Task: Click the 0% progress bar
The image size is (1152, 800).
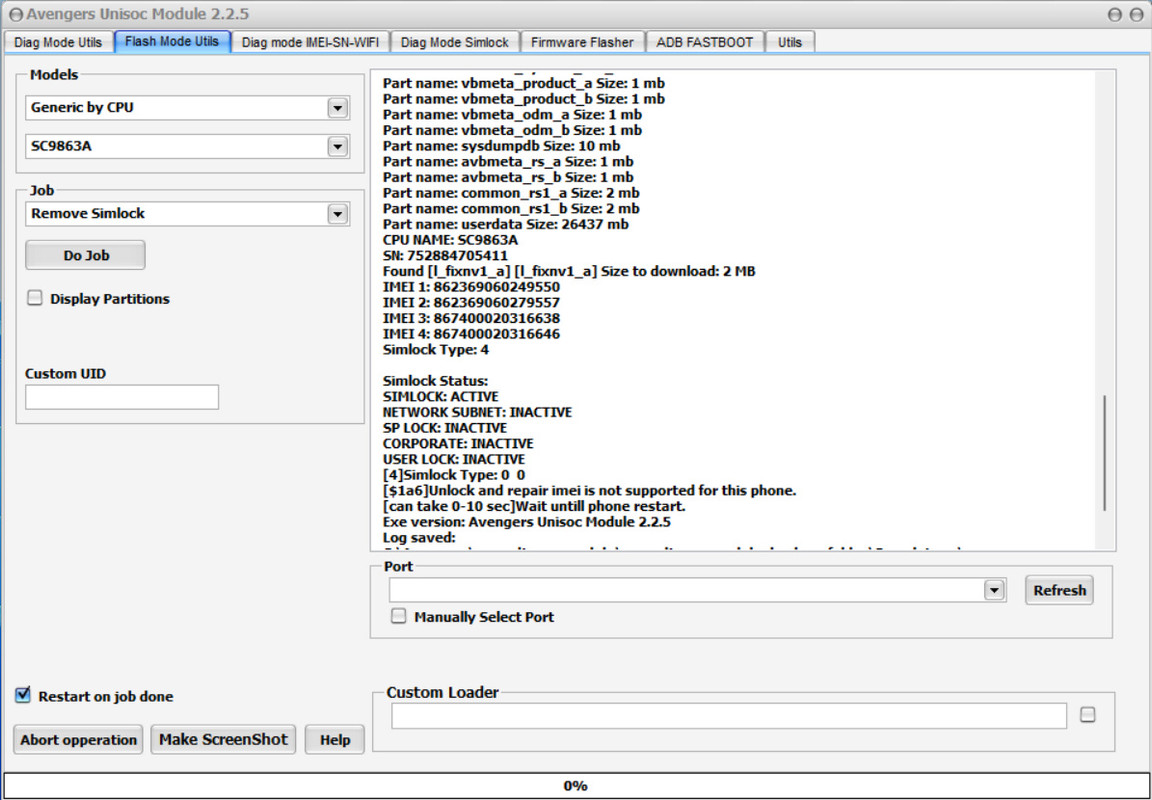Action: (x=575, y=785)
